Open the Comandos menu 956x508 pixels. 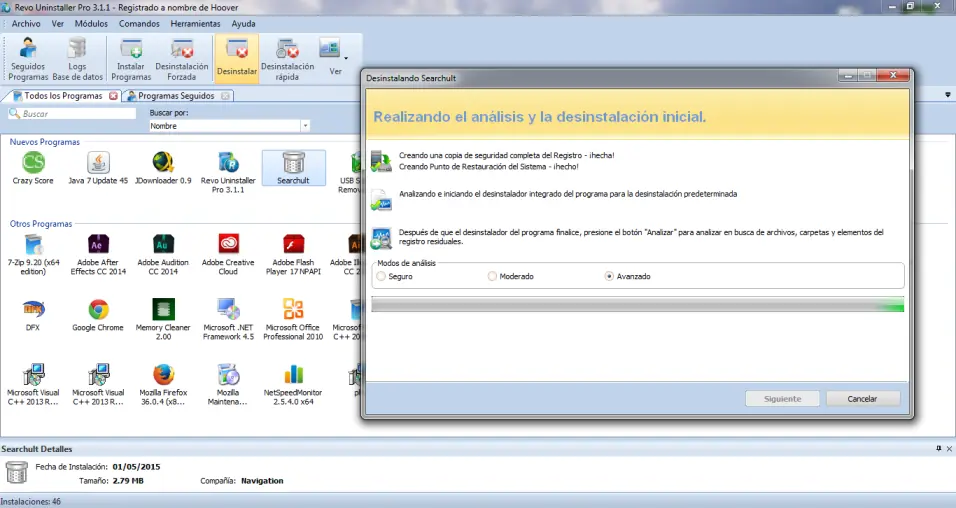click(x=139, y=24)
